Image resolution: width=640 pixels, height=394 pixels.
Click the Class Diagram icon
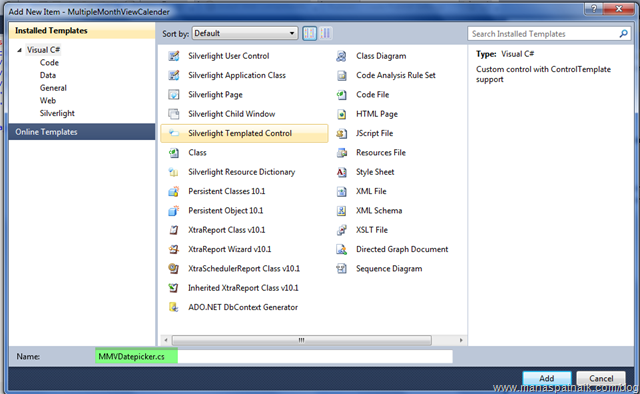(342, 56)
